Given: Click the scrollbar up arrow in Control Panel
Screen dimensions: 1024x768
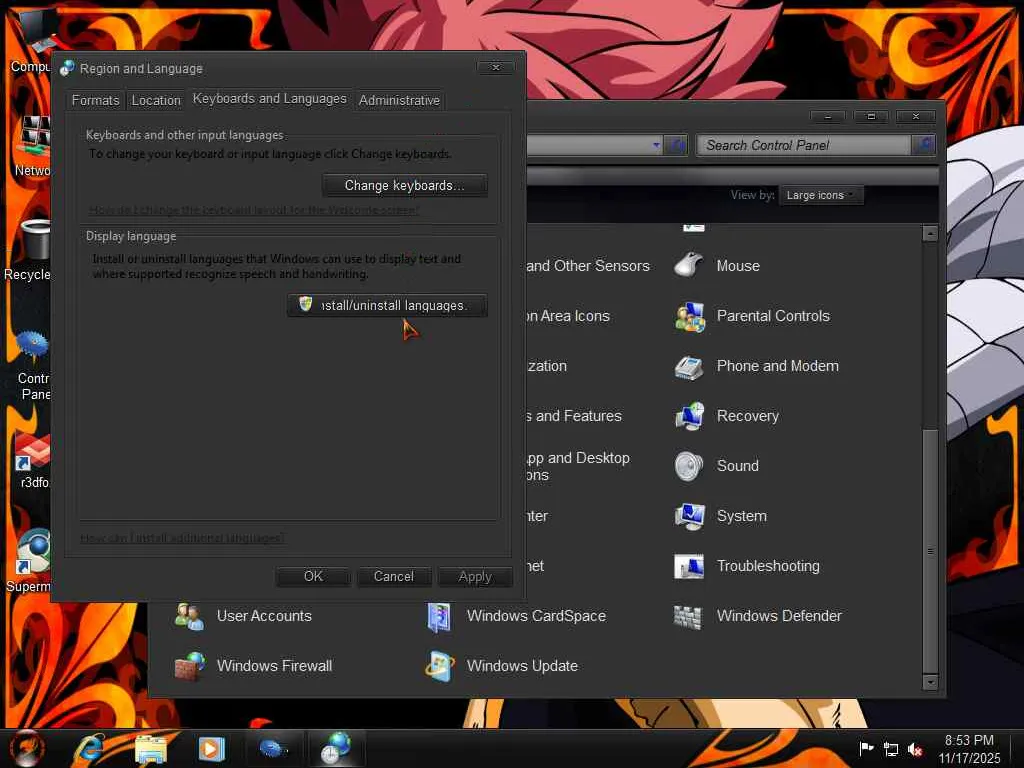Looking at the screenshot, I should (931, 233).
